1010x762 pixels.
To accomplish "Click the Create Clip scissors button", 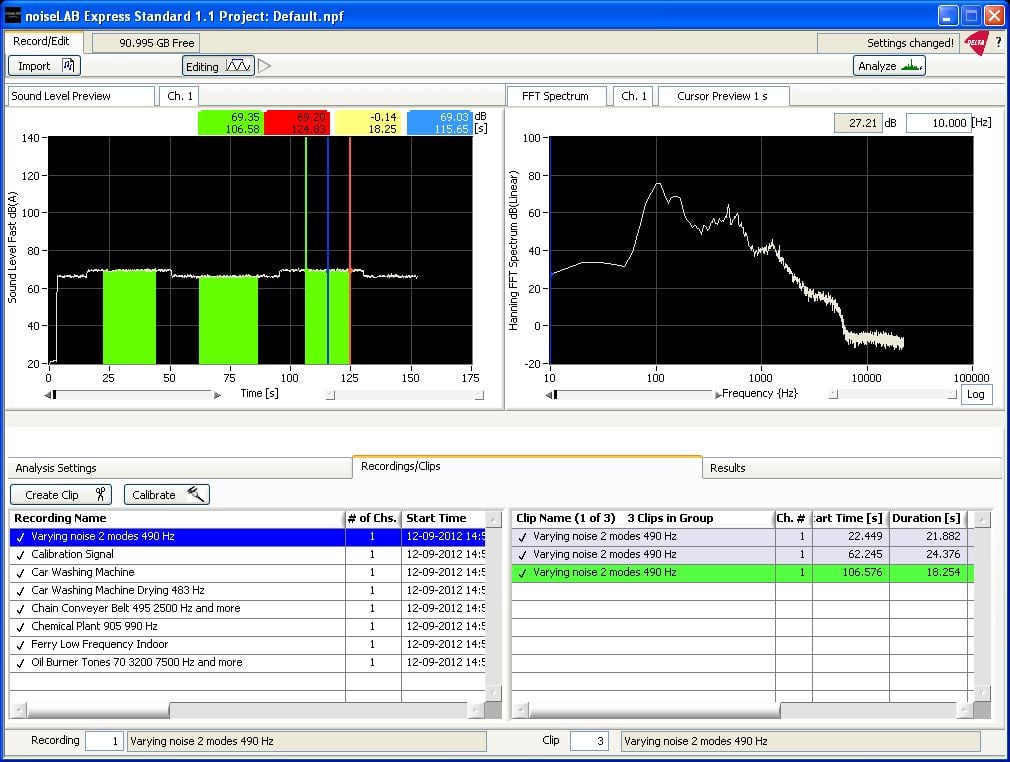I will (61, 495).
